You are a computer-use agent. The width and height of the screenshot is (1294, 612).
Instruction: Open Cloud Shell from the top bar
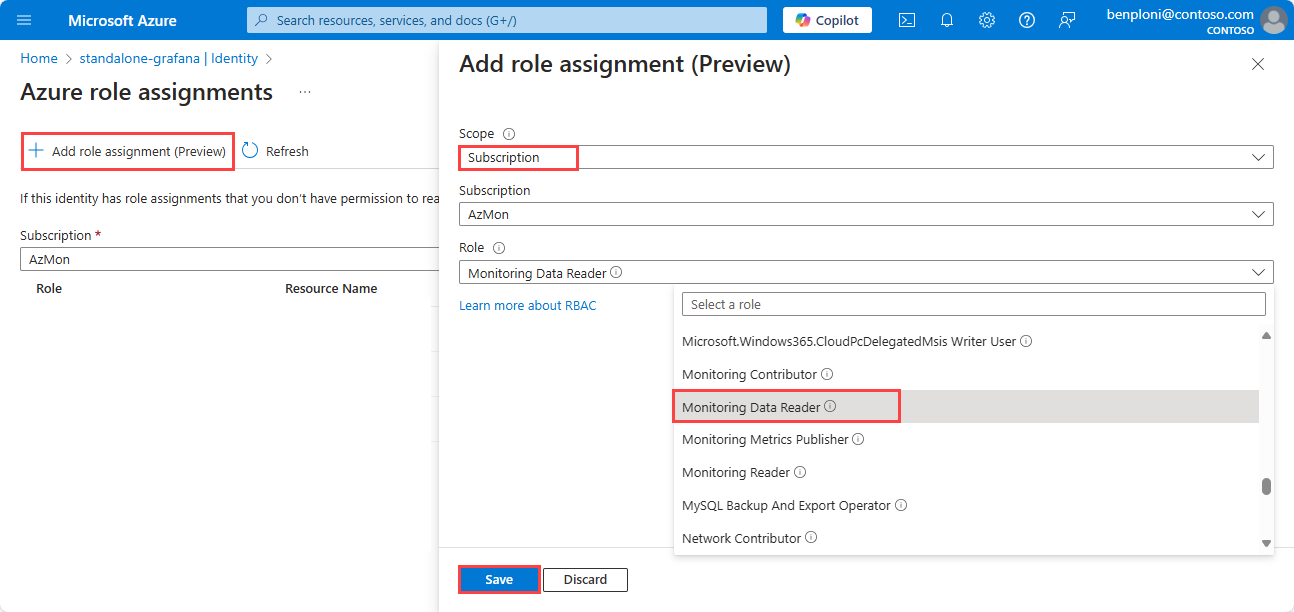pyautogui.click(x=907, y=20)
